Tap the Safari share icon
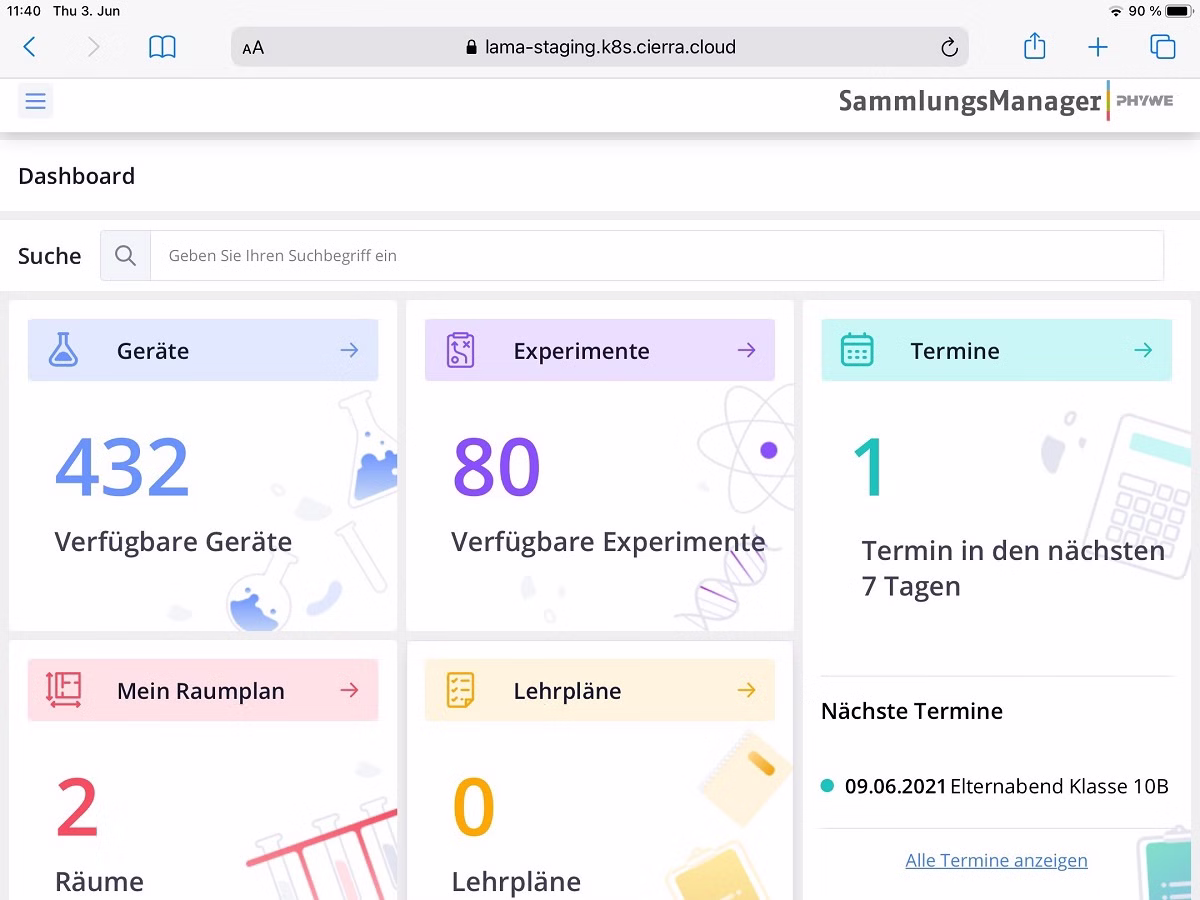This screenshot has width=1200, height=900. point(1034,47)
